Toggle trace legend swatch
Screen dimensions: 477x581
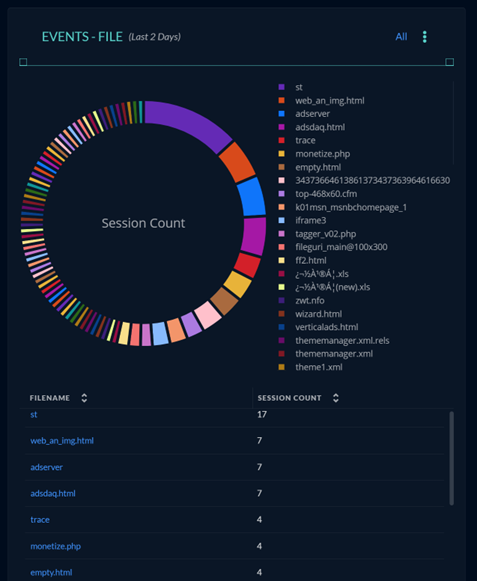tap(282, 140)
